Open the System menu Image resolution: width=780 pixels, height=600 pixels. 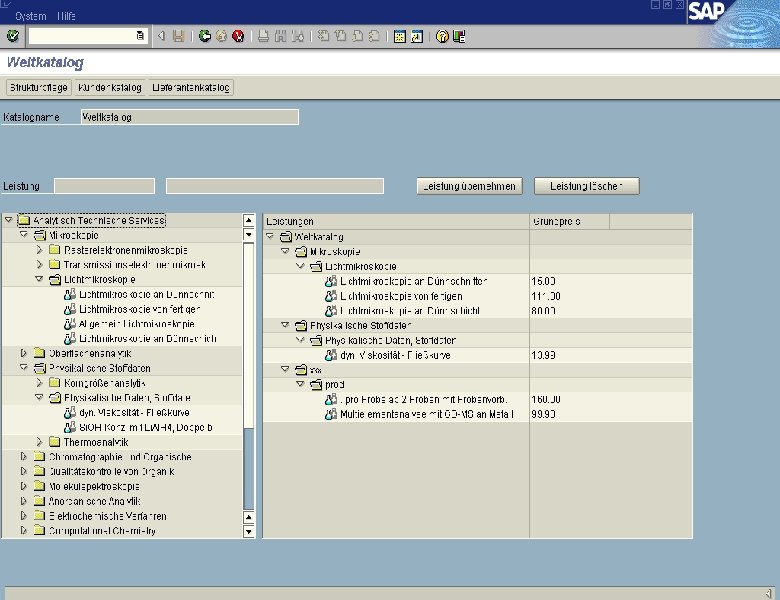coord(30,16)
